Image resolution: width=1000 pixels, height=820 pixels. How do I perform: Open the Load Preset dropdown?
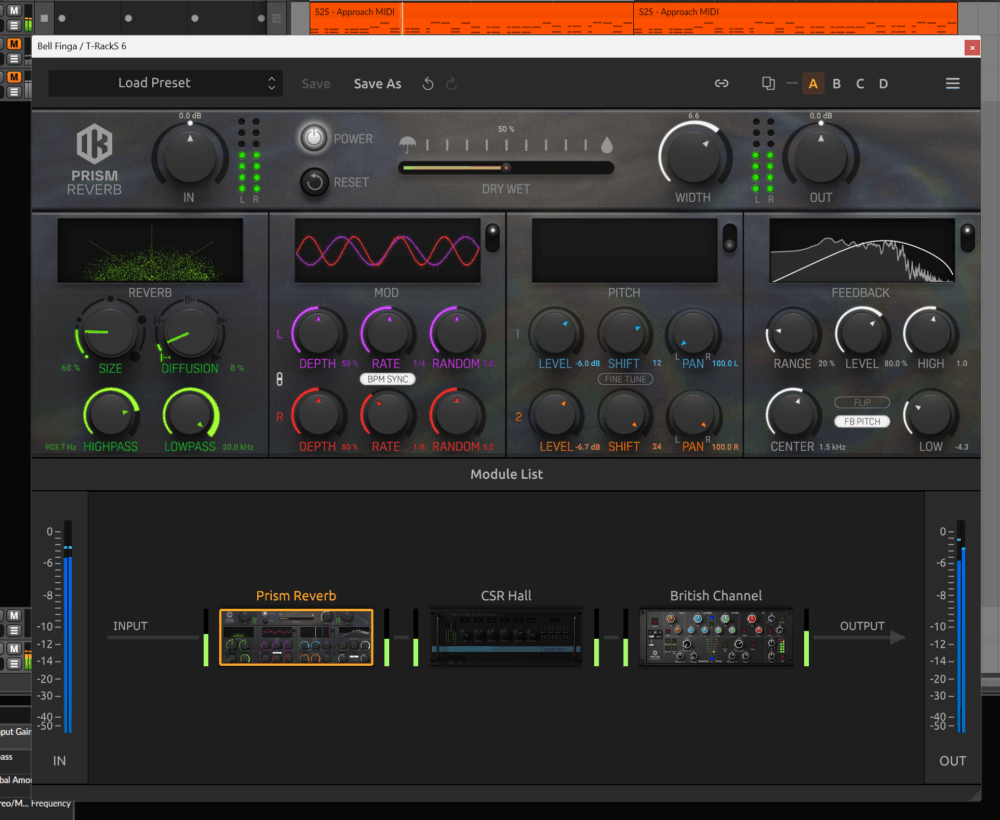[165, 83]
